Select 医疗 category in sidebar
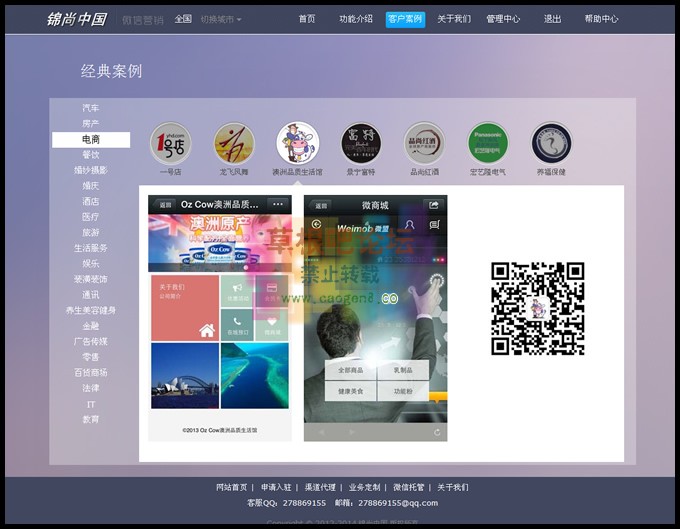Viewport: 680px width, 529px height. 91,217
